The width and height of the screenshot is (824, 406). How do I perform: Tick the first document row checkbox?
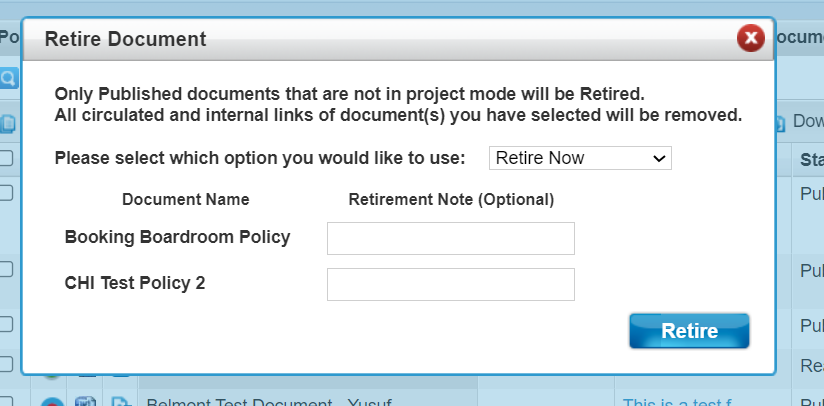click(x=6, y=193)
